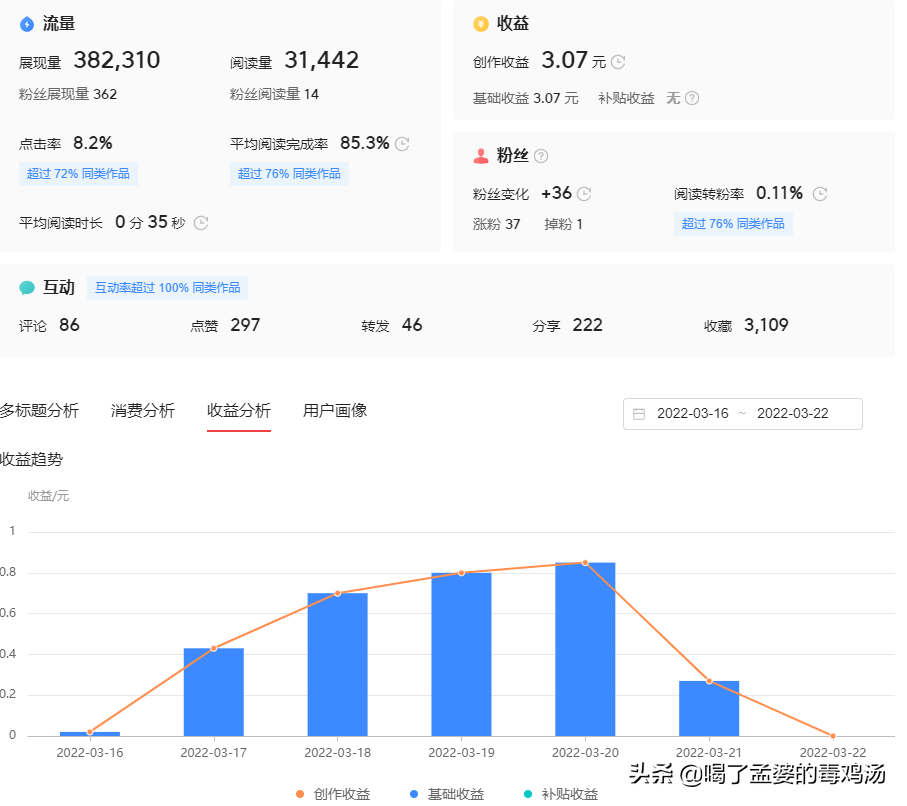
Task: Click the blue bar for 2022-03-20
Action: coord(585,649)
